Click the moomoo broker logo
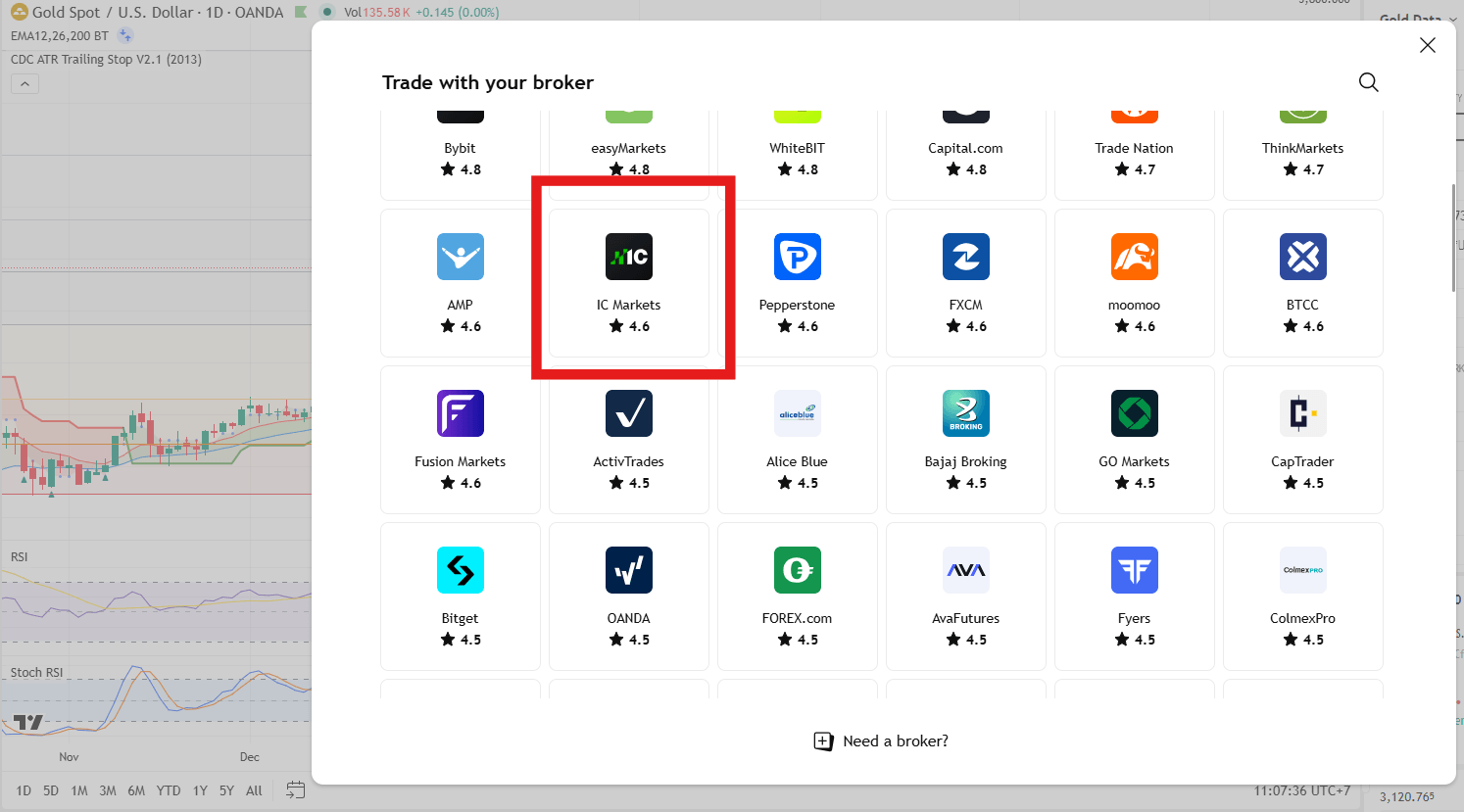Image resolution: width=1464 pixels, height=812 pixels. (1134, 258)
